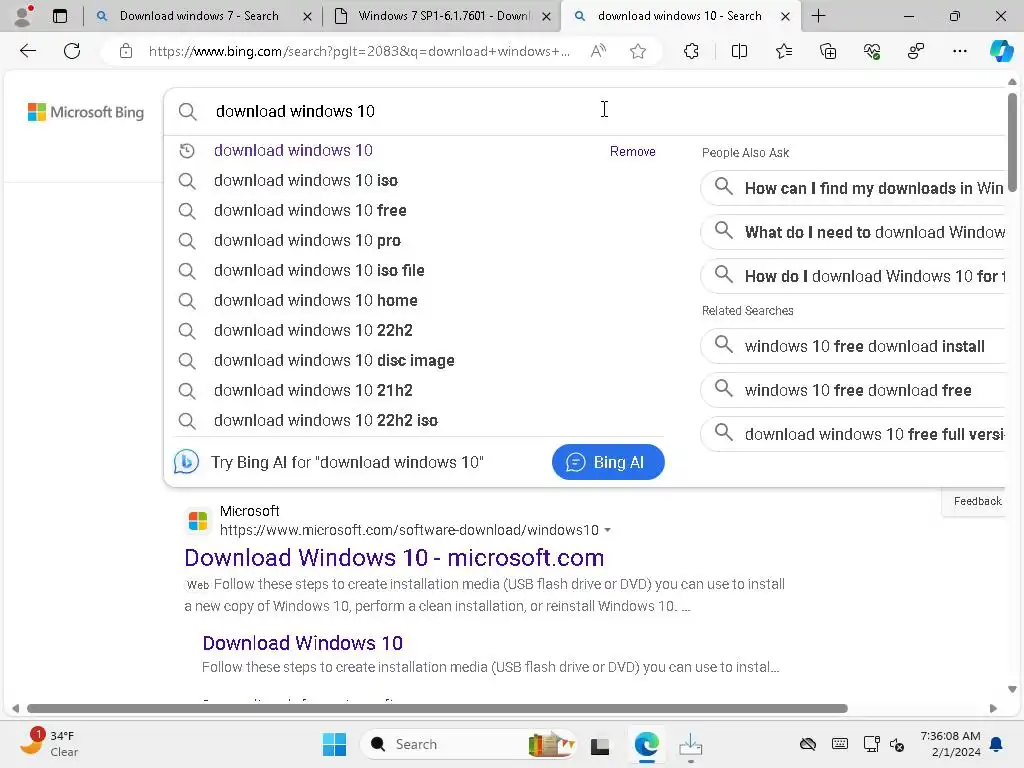1024x768 pixels.
Task: Open the Download Windows 10 sub-link
Action: [302, 643]
